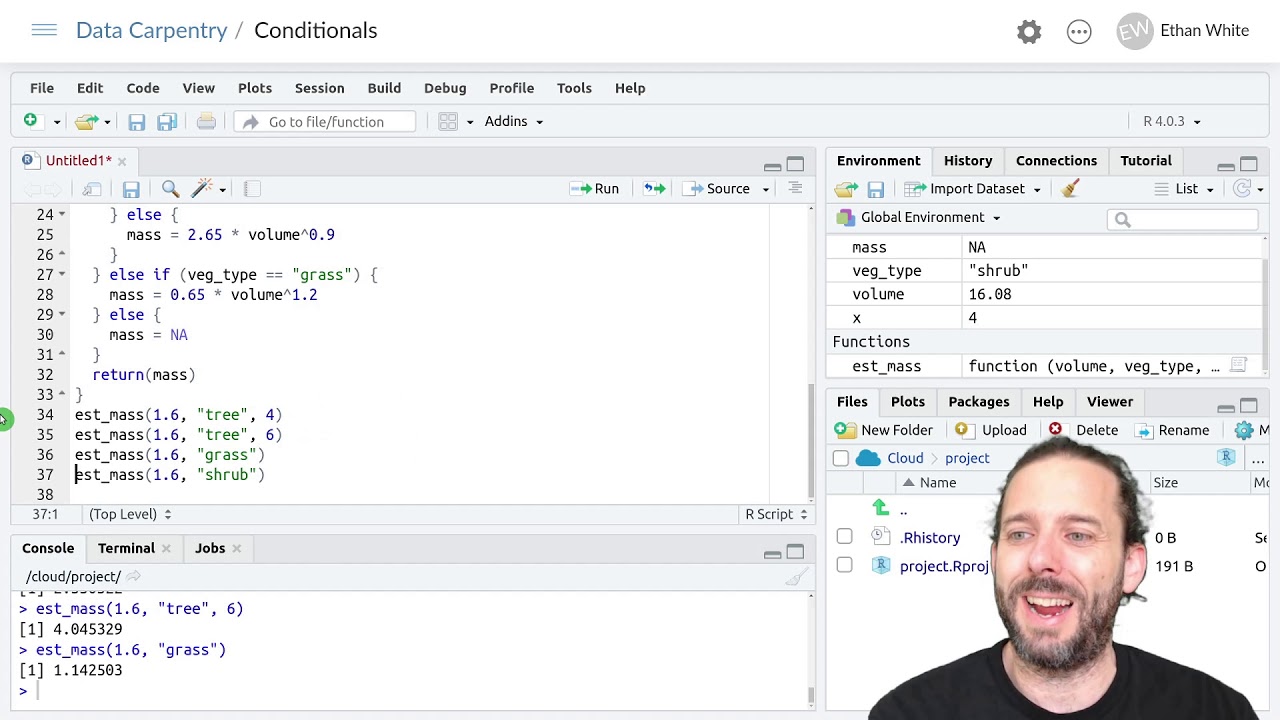The height and width of the screenshot is (720, 1280).
Task: Switch to the Terminal tab
Action: pos(126,548)
